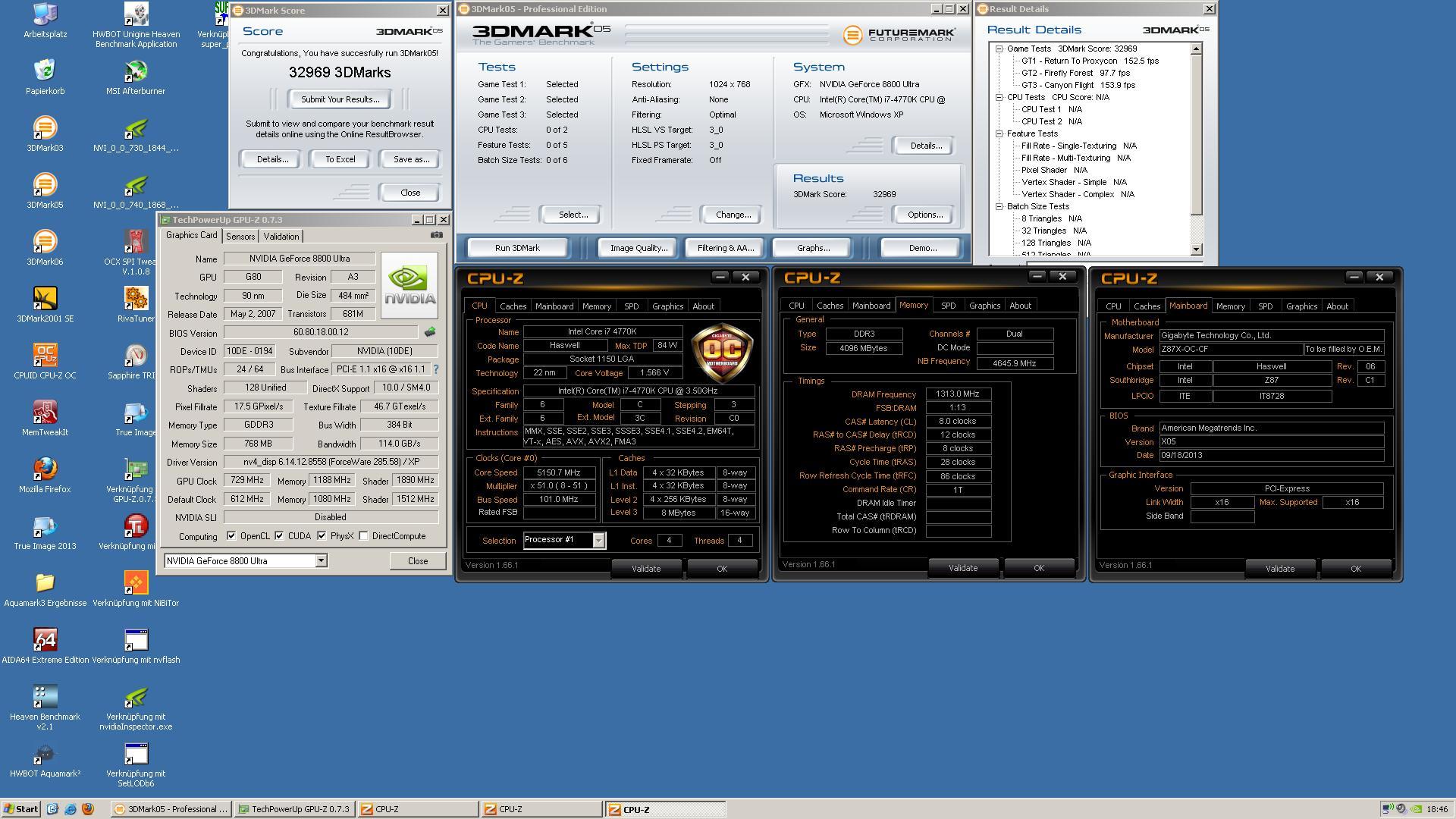This screenshot has width=1456, height=819.
Task: Launch HWBOT Aquamark3 shortcut
Action: pyautogui.click(x=45, y=759)
